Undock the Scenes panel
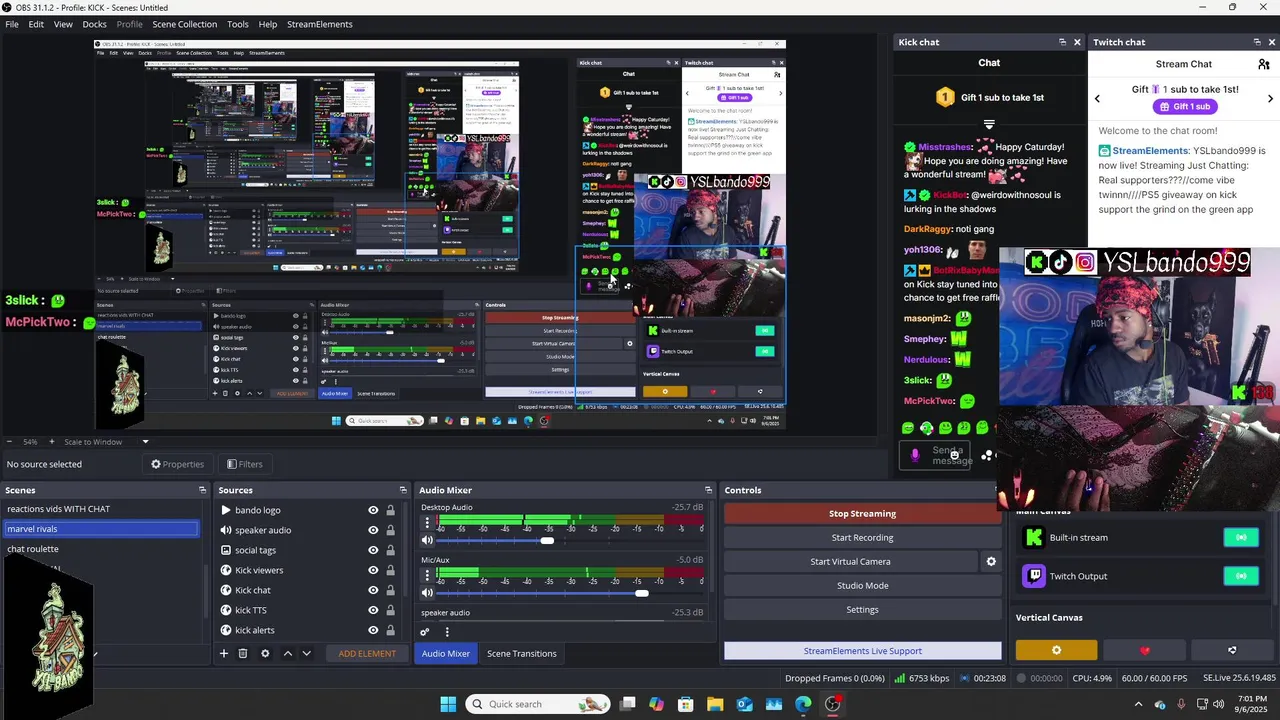1280x720 pixels. tap(202, 490)
